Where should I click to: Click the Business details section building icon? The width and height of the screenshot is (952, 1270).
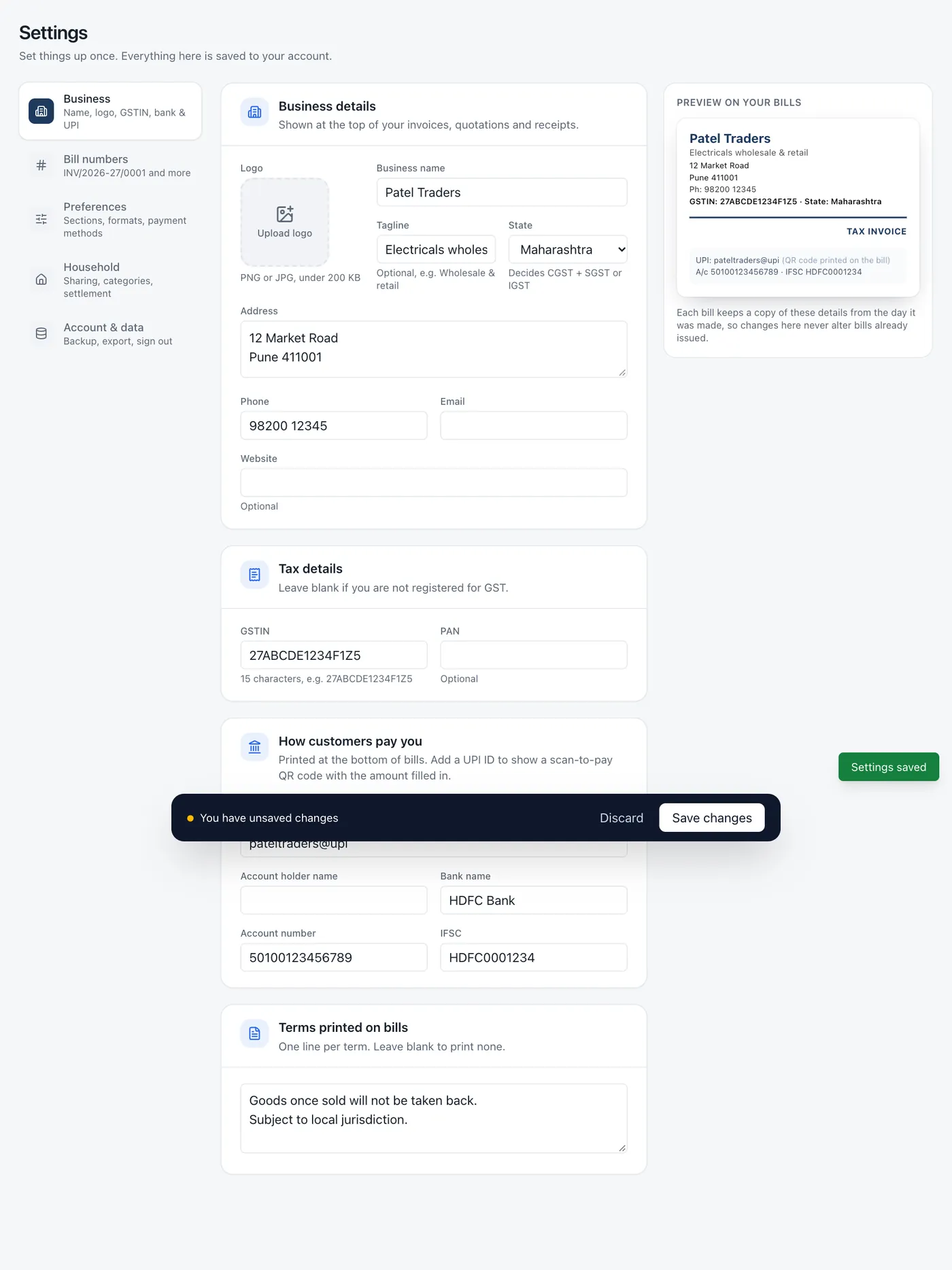pyautogui.click(x=254, y=112)
